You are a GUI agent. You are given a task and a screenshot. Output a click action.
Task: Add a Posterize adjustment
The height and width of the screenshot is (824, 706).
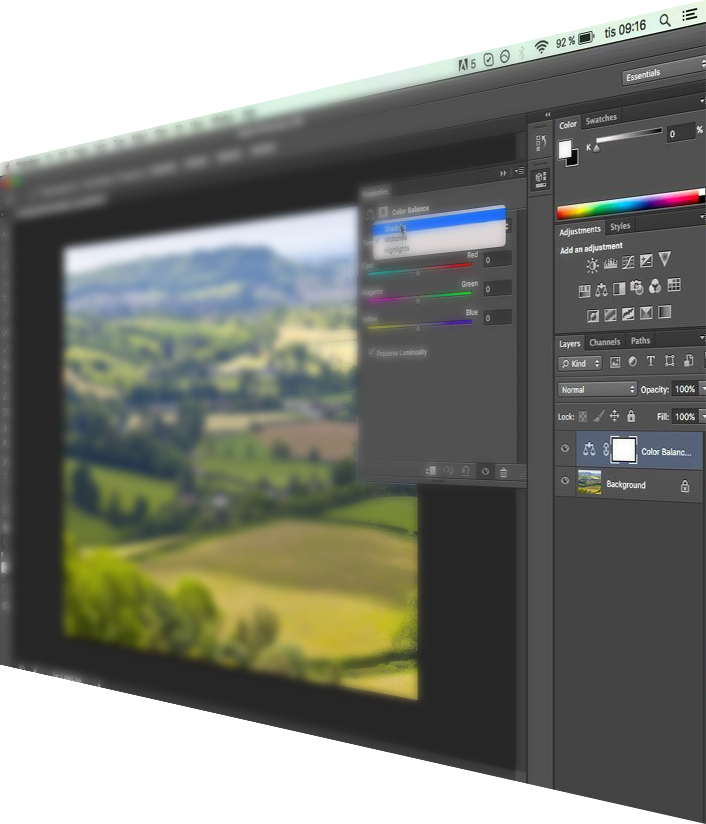tap(610, 315)
